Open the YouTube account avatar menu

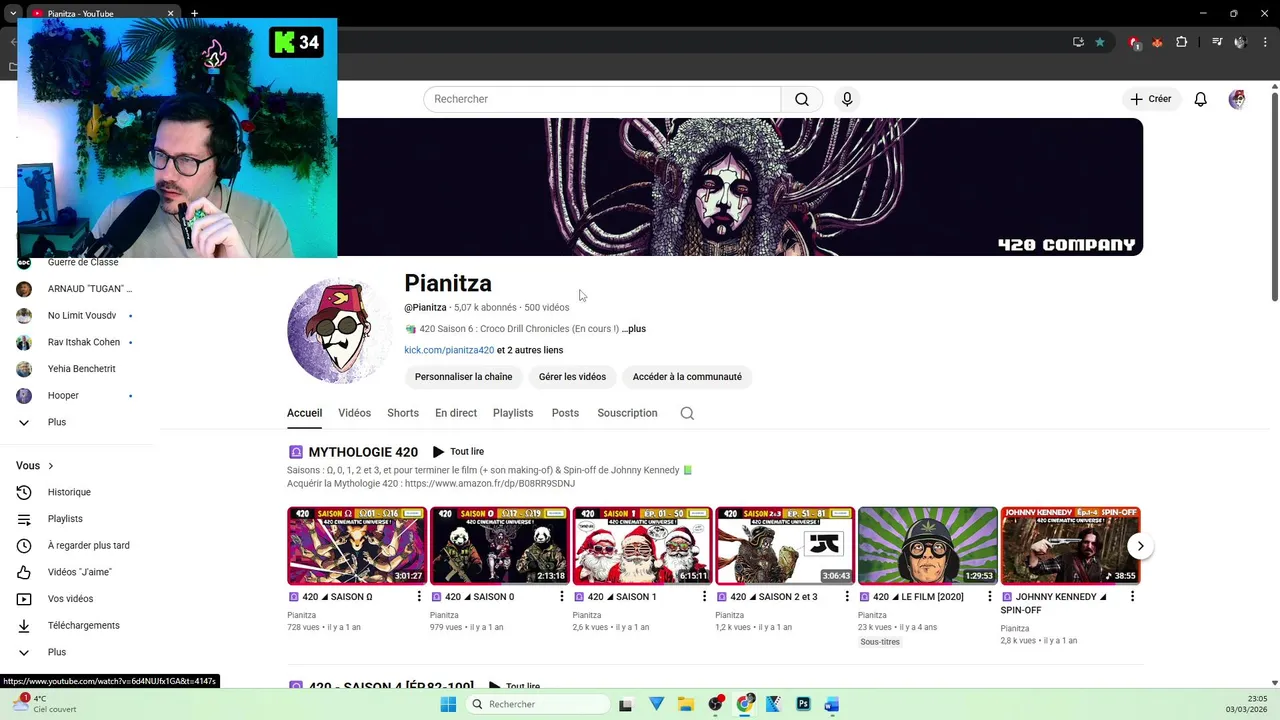pos(1237,99)
